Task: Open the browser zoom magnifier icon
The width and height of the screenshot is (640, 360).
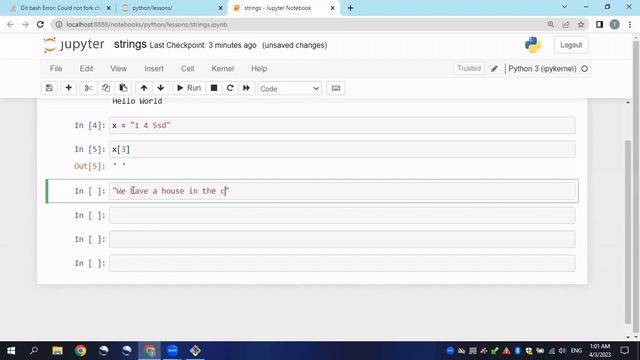Action: [551, 24]
